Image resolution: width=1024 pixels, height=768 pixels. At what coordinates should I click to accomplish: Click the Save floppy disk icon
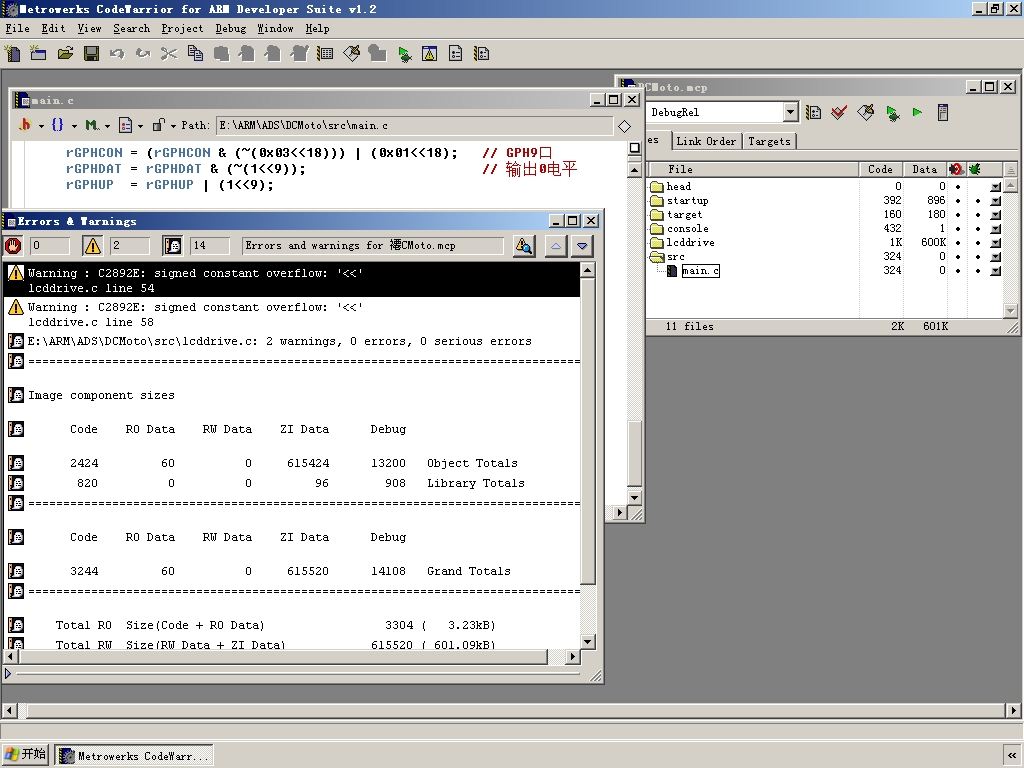[91, 54]
